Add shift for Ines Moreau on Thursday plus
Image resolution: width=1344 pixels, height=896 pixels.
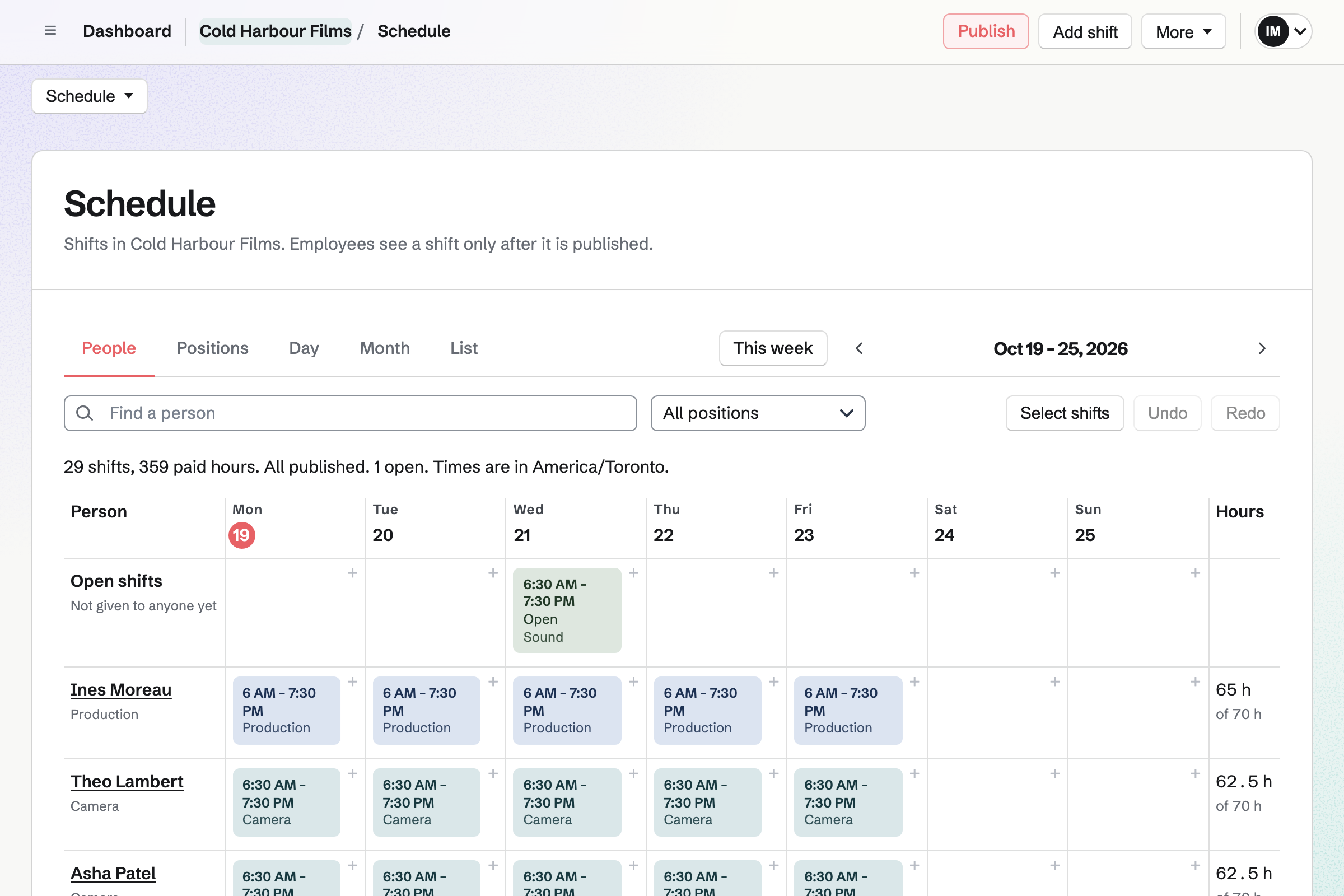774,682
